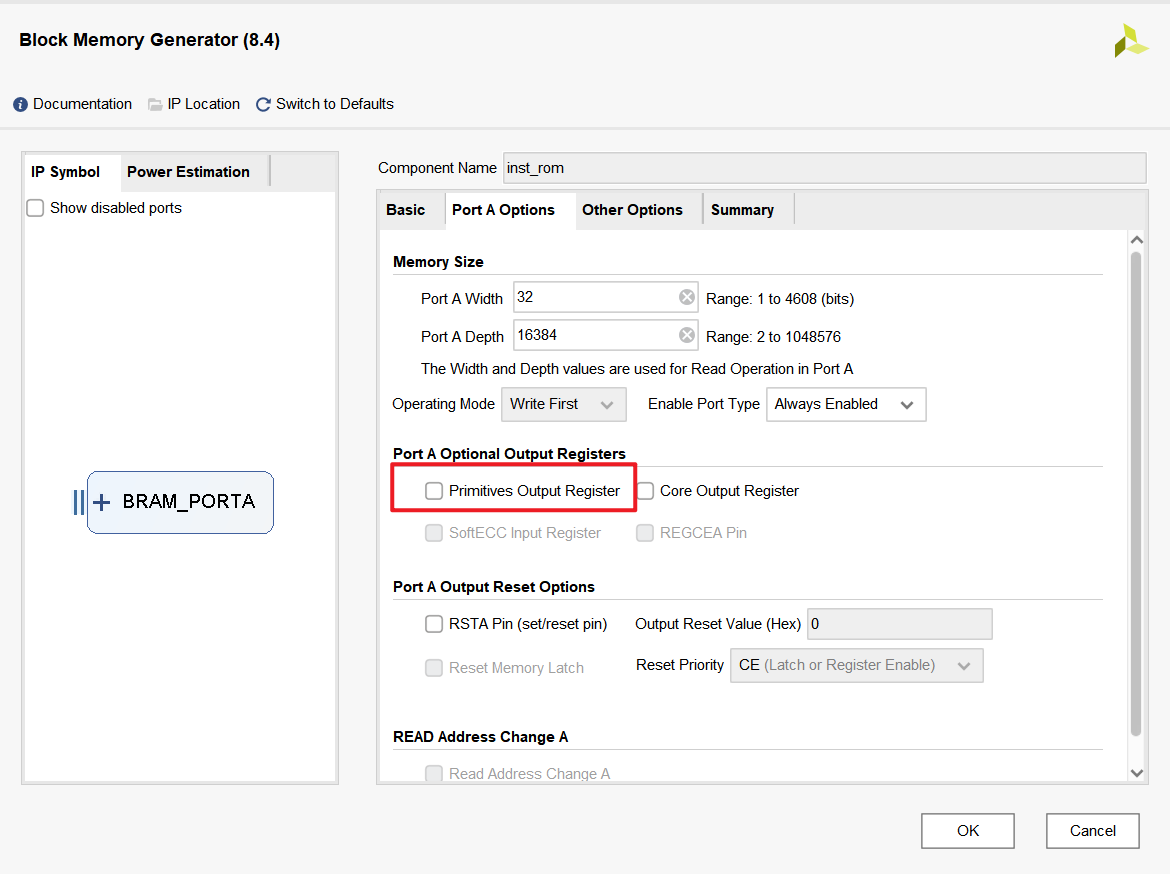Toggle SoftECC Input Register checkbox
The height and width of the screenshot is (874, 1170).
point(434,532)
